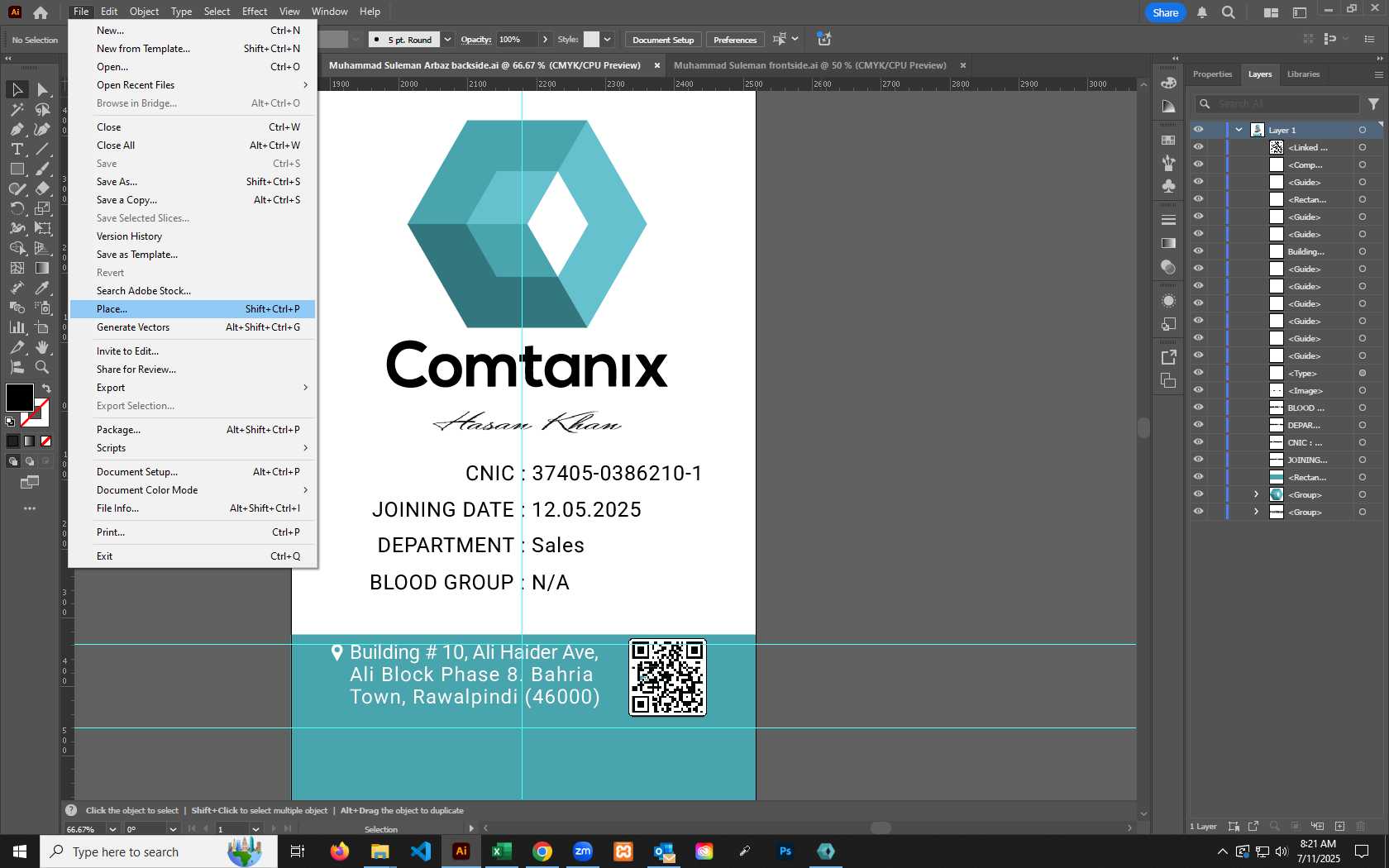Open the zoom level dropdown at 66.67%
The image size is (1389, 868).
click(x=112, y=829)
